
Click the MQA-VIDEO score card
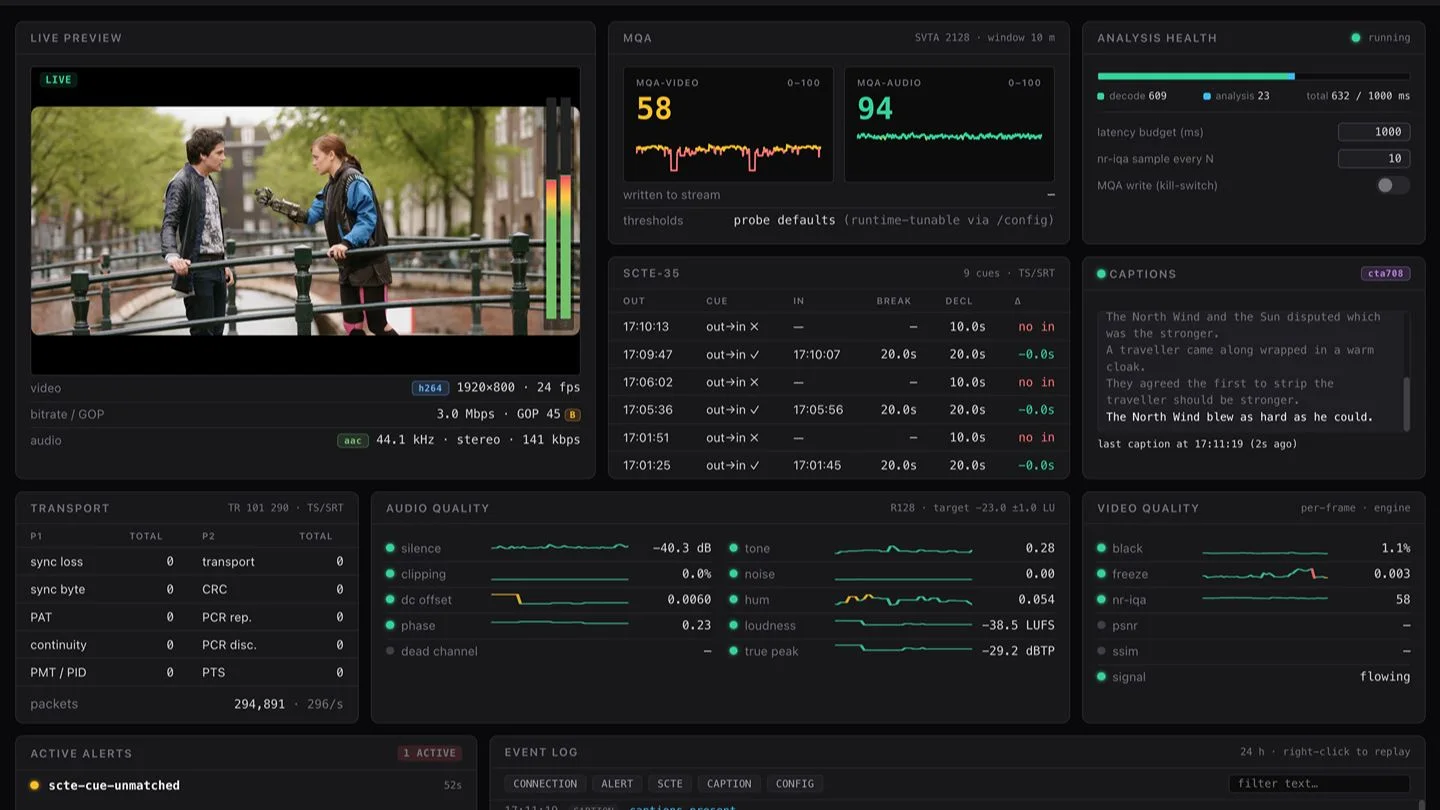click(728, 125)
